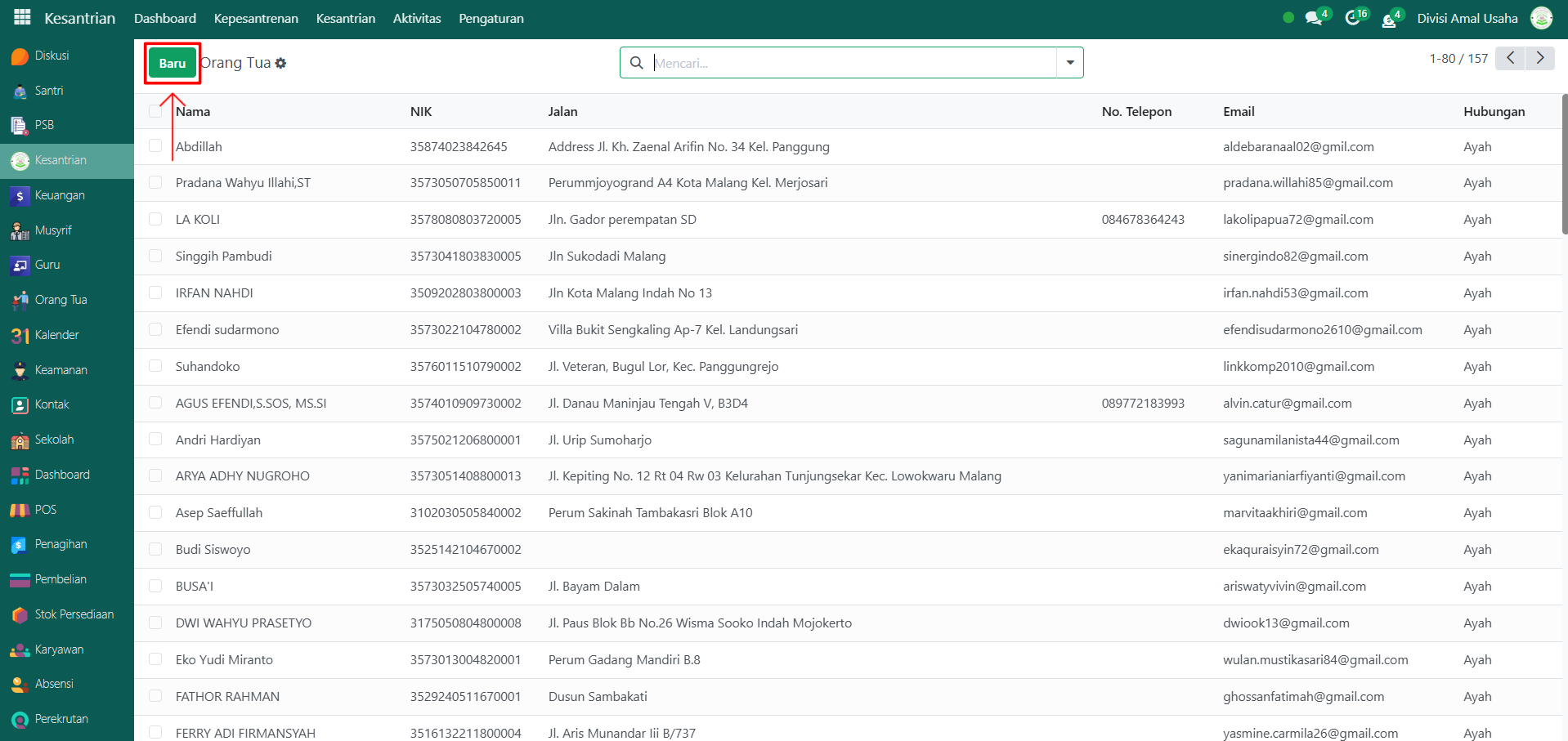Open the Keuangan module icon
The width and height of the screenshot is (1568, 741).
click(20, 196)
